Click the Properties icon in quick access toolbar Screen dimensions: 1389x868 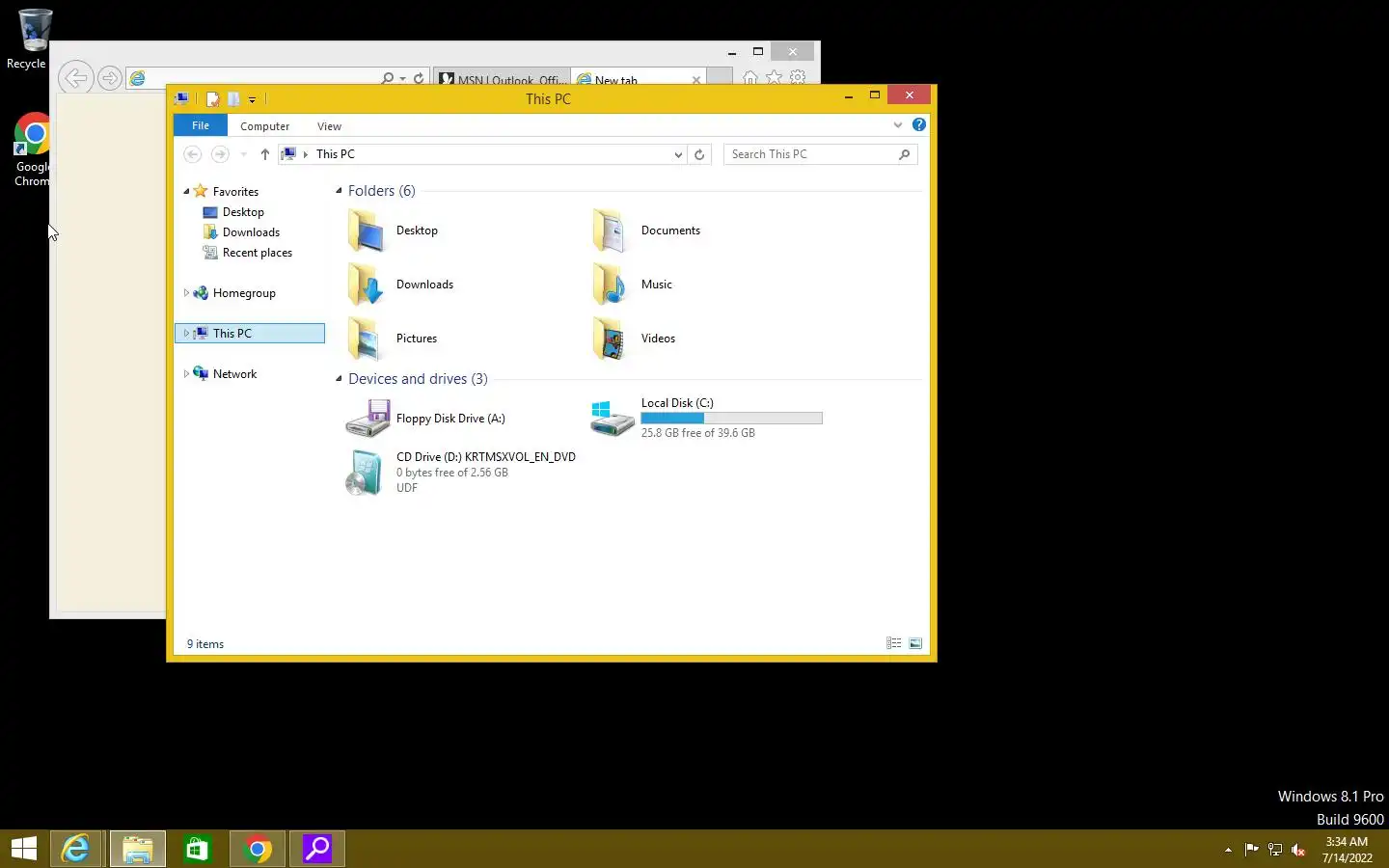(212, 98)
